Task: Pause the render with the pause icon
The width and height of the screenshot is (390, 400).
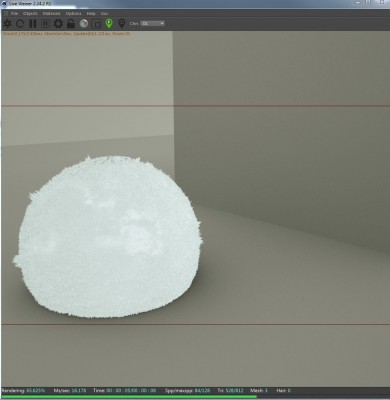Action: pos(33,24)
